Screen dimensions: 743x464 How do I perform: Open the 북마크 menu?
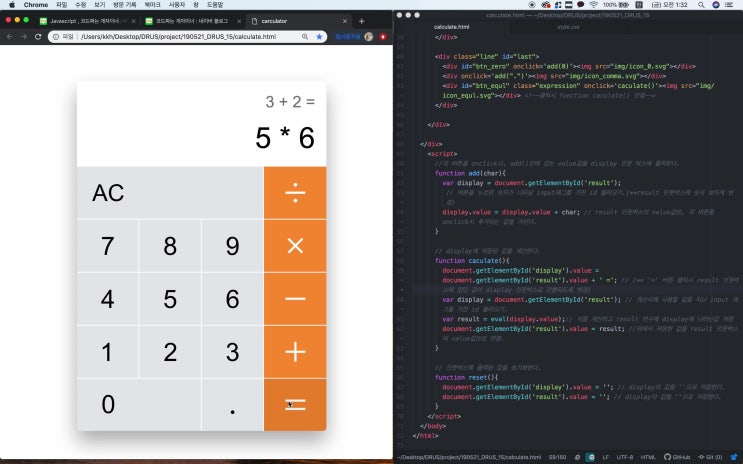[153, 5]
